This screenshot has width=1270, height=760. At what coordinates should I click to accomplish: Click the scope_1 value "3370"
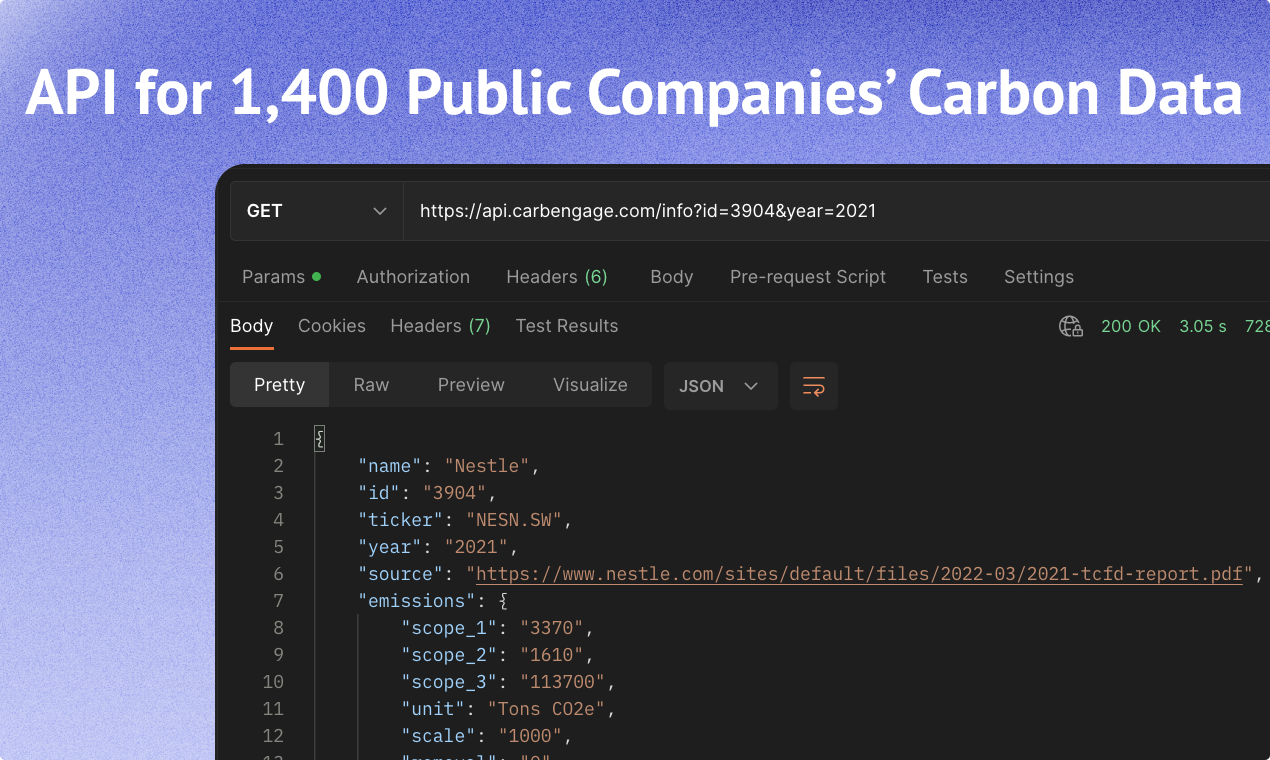tap(552, 628)
